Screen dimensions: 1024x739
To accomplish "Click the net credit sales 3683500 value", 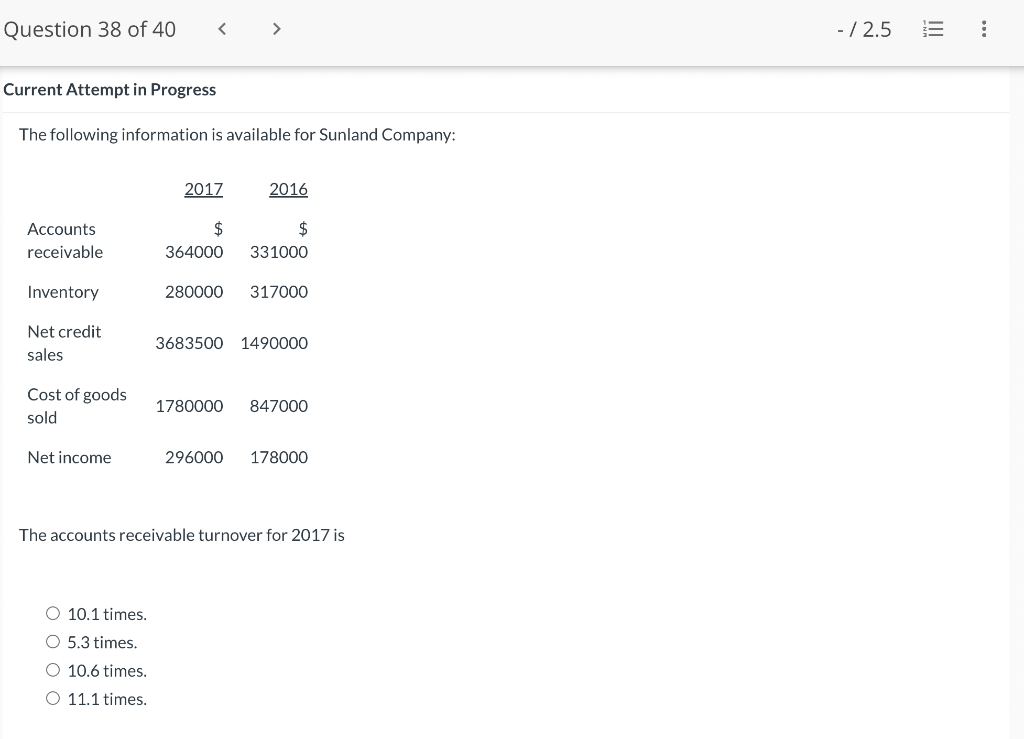I will [189, 343].
